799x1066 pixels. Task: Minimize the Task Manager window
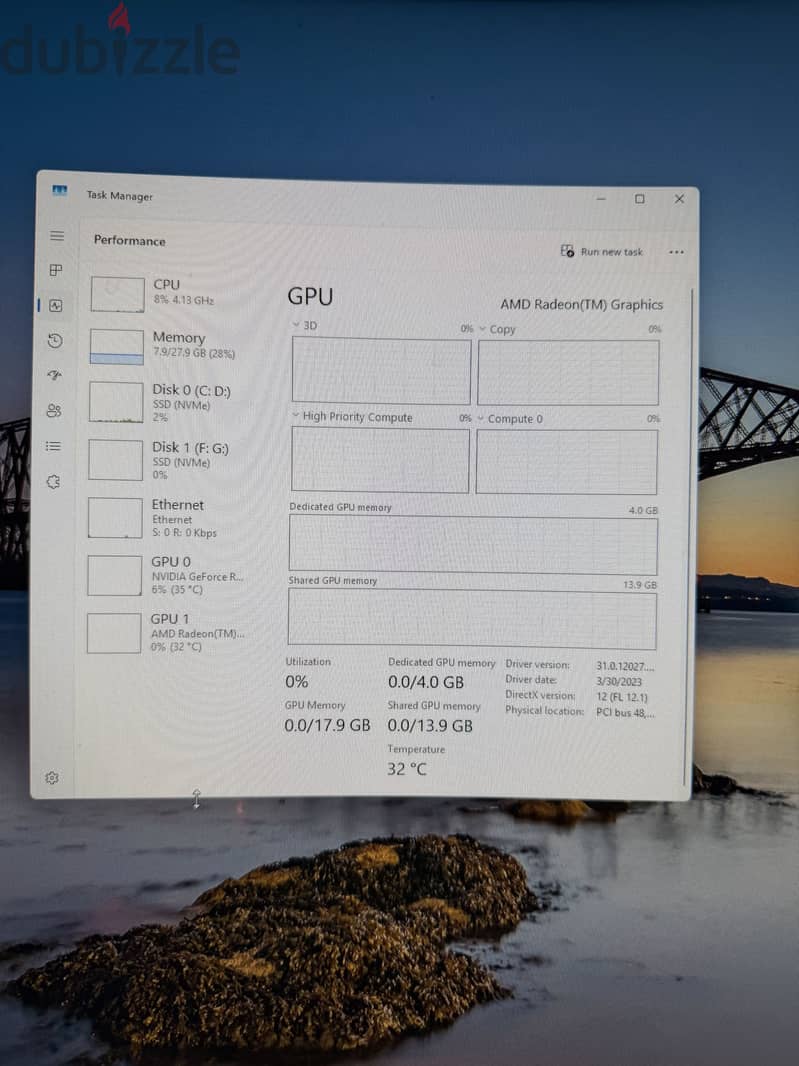(601, 199)
